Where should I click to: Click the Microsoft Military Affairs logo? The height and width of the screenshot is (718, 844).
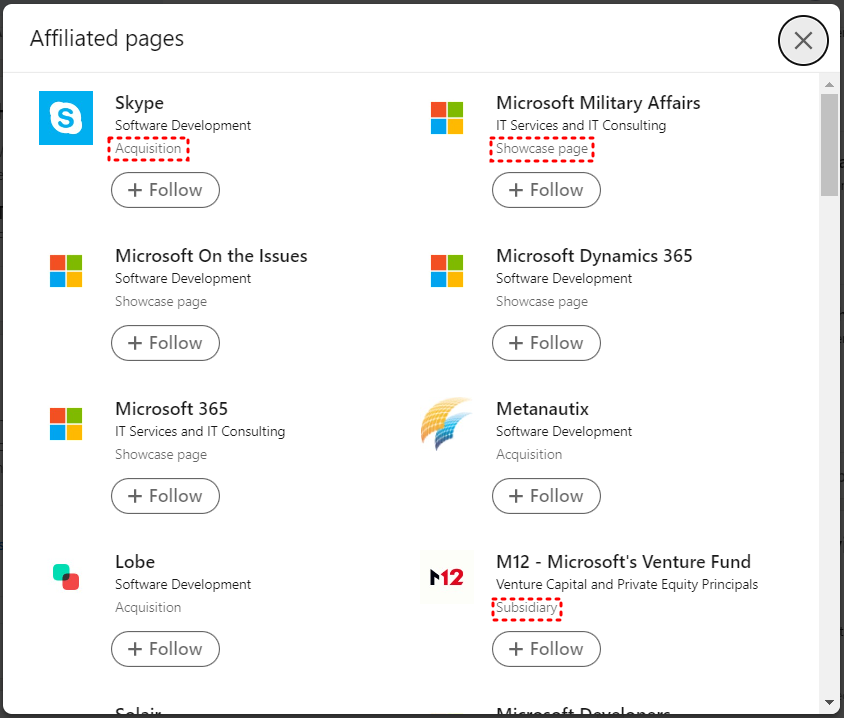coord(447,118)
